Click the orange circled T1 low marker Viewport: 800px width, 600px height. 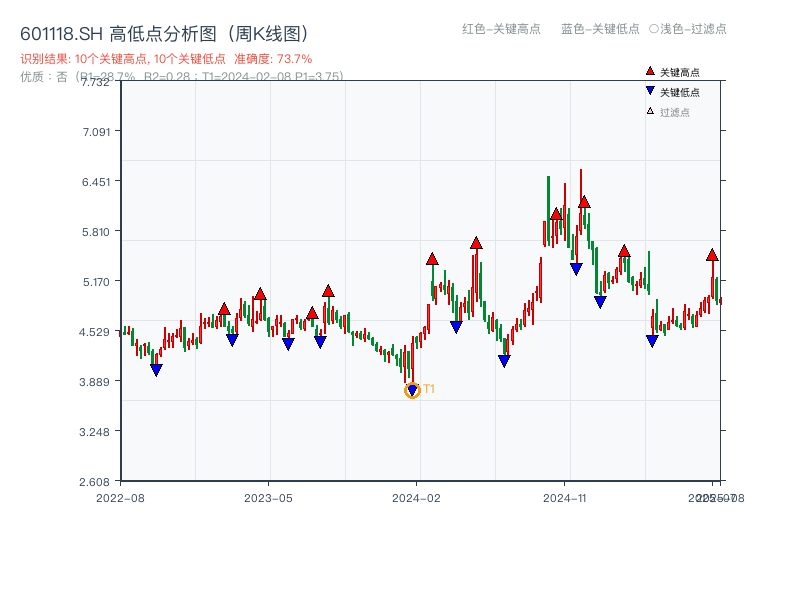tap(412, 391)
